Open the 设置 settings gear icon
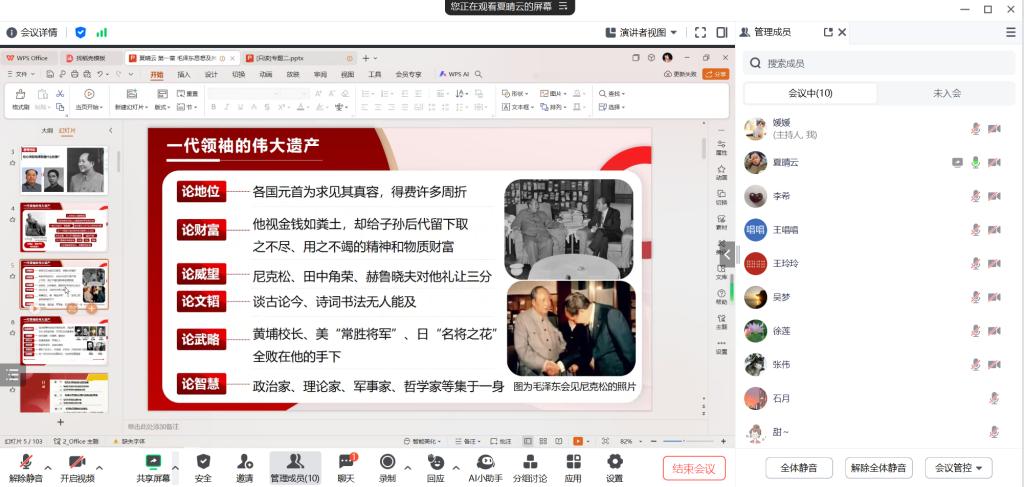Screen dimensions: 1024x487 tap(614, 462)
